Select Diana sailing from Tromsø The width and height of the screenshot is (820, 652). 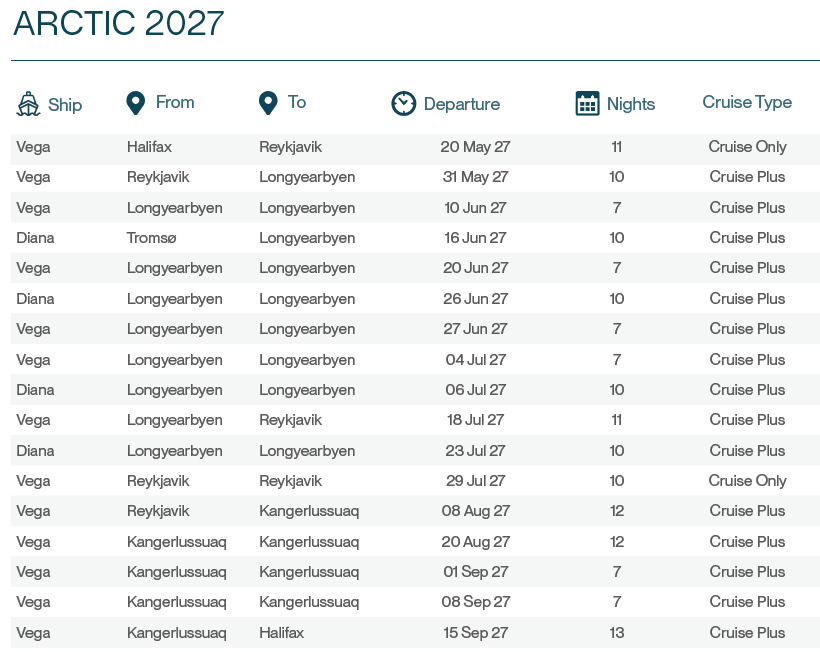[x=35, y=238]
